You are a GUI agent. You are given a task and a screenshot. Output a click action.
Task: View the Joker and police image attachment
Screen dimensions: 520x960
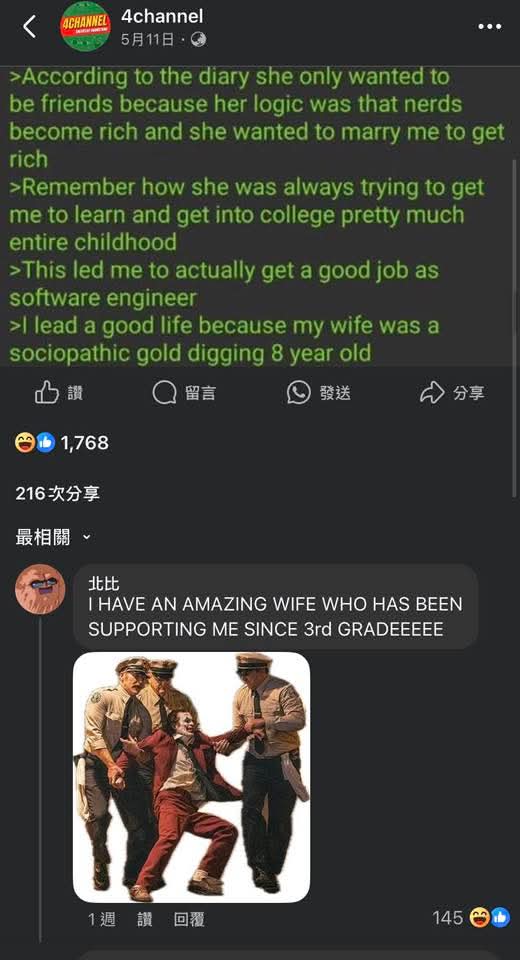point(192,777)
